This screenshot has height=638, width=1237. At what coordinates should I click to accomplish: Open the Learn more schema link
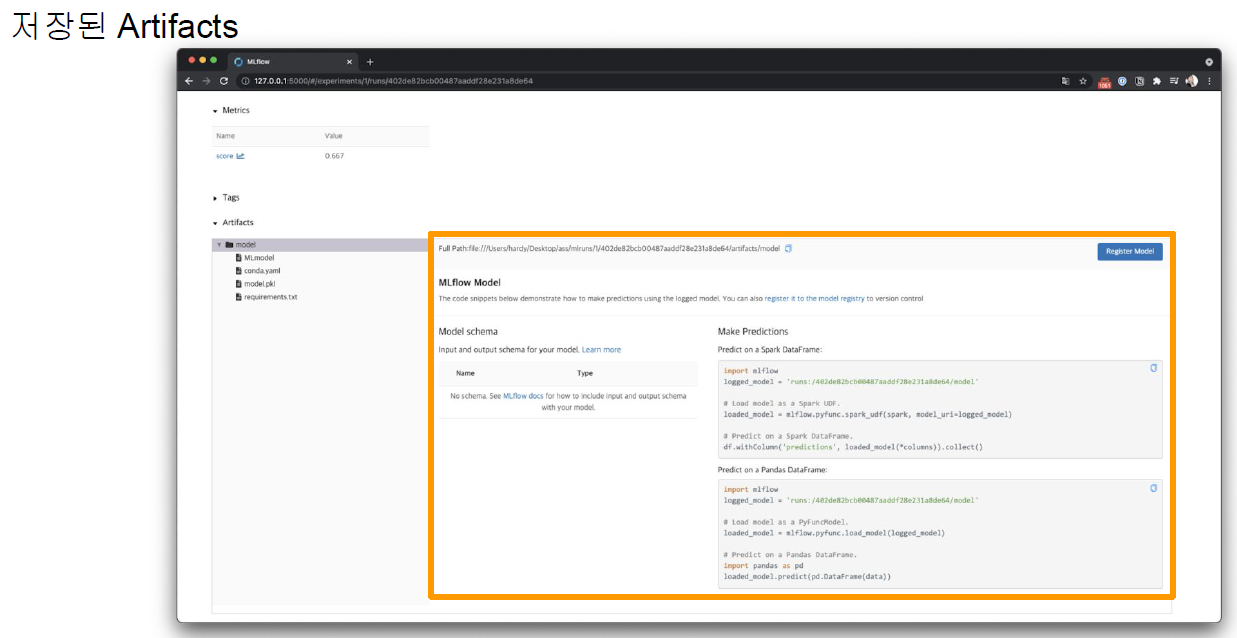pos(601,350)
